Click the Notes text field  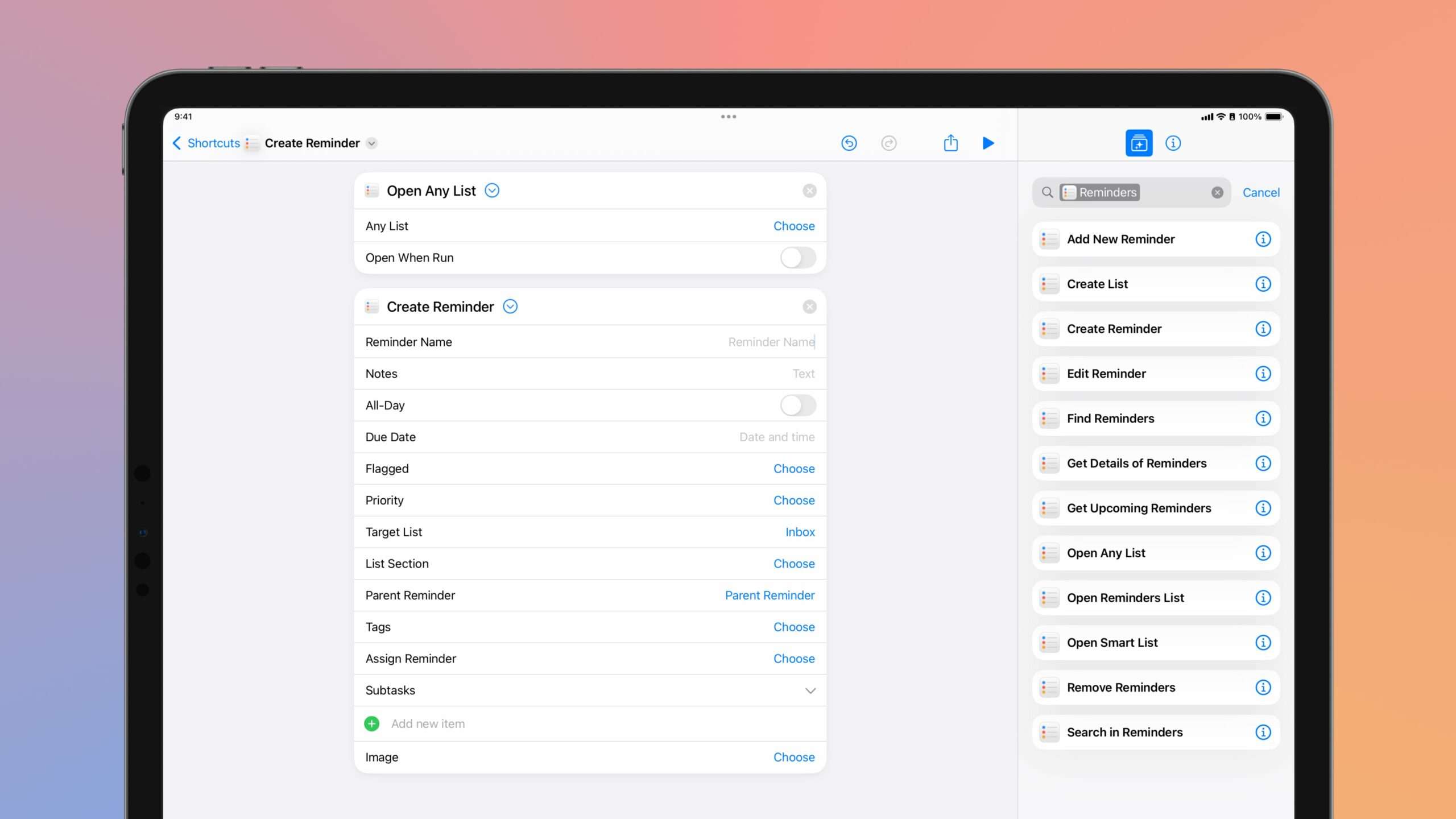point(803,374)
